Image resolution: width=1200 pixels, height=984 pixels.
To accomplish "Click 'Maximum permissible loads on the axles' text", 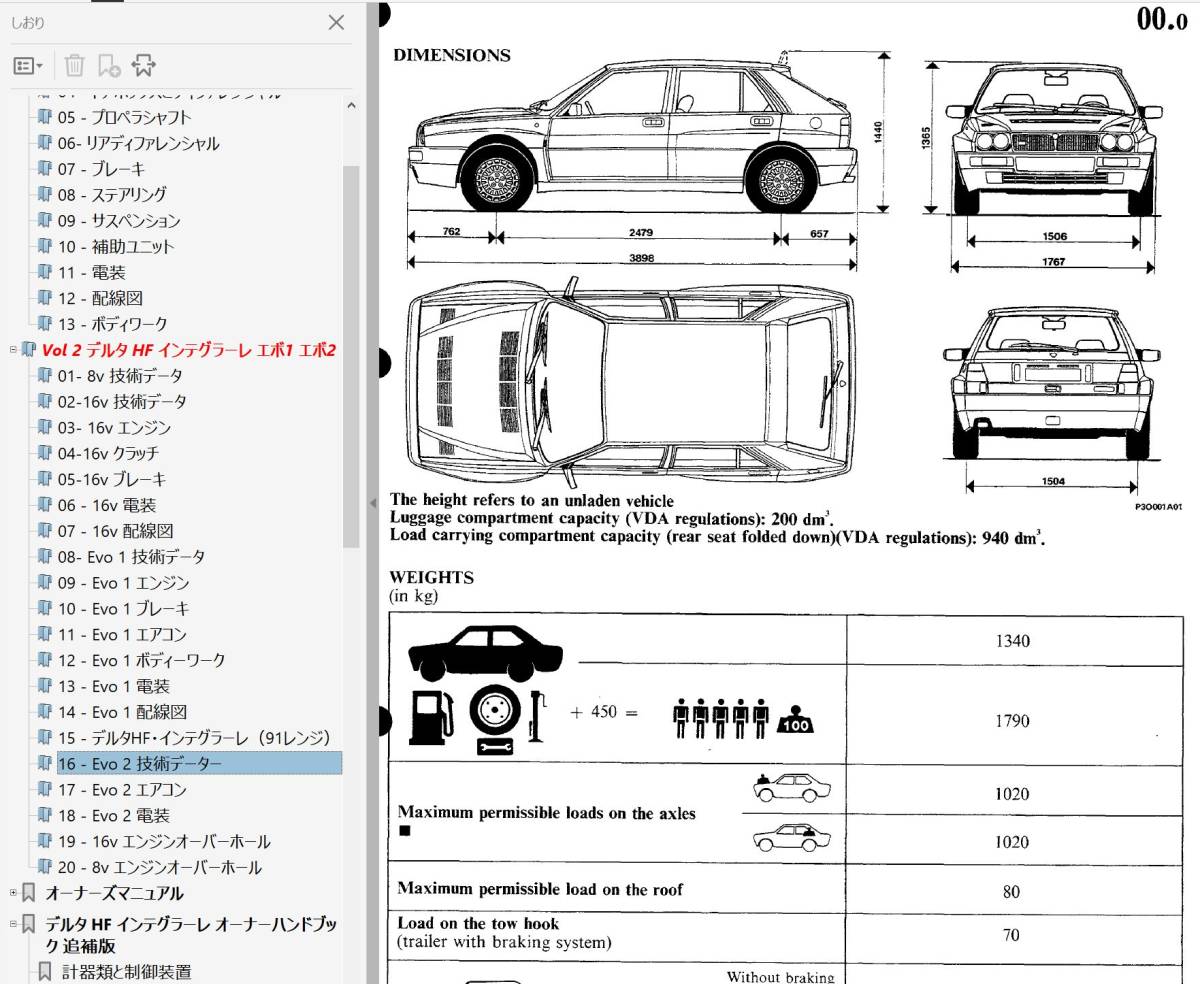I will pos(547,813).
